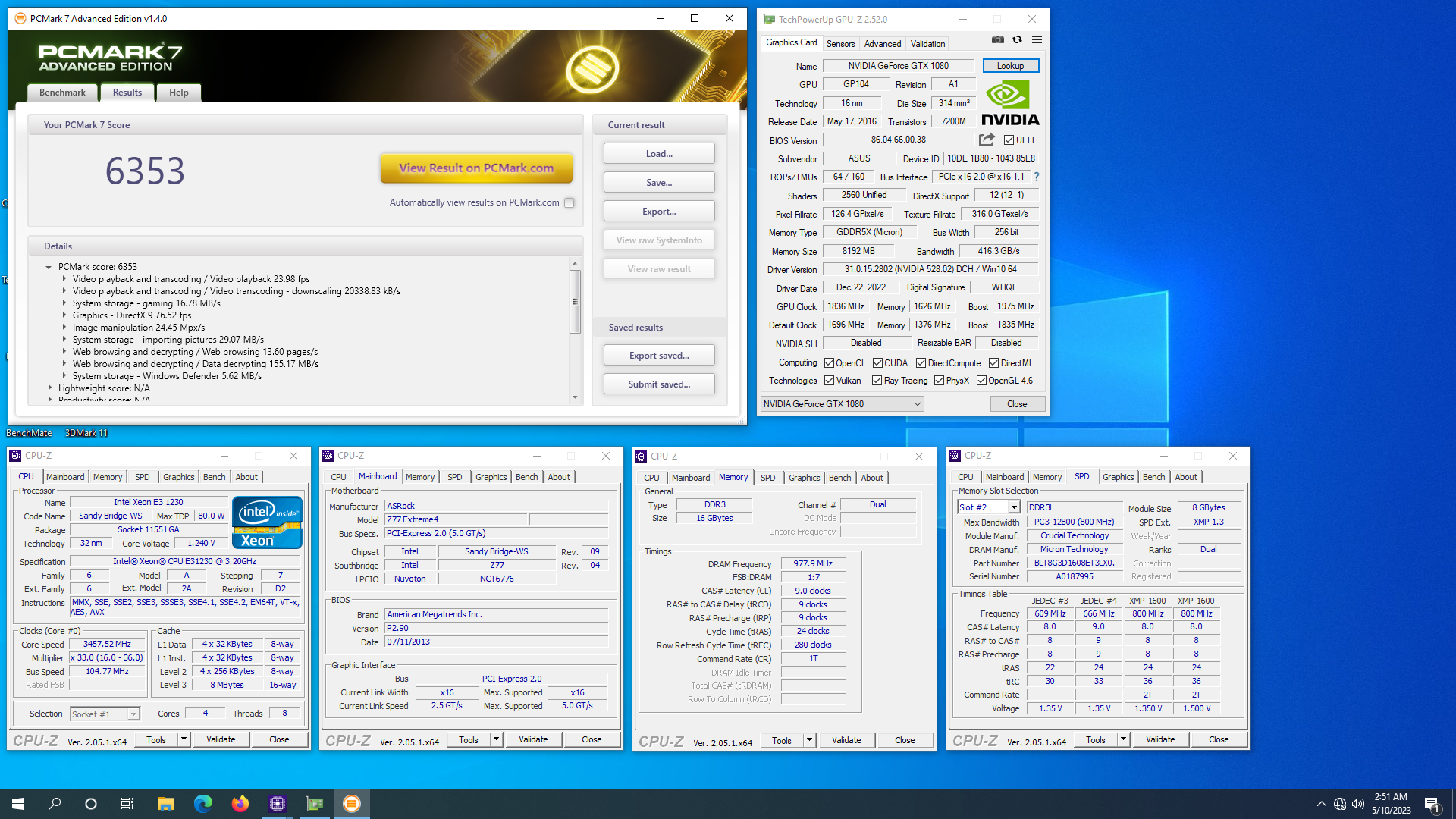
Task: Click the GPU-Z title bar icon
Action: tap(769, 19)
